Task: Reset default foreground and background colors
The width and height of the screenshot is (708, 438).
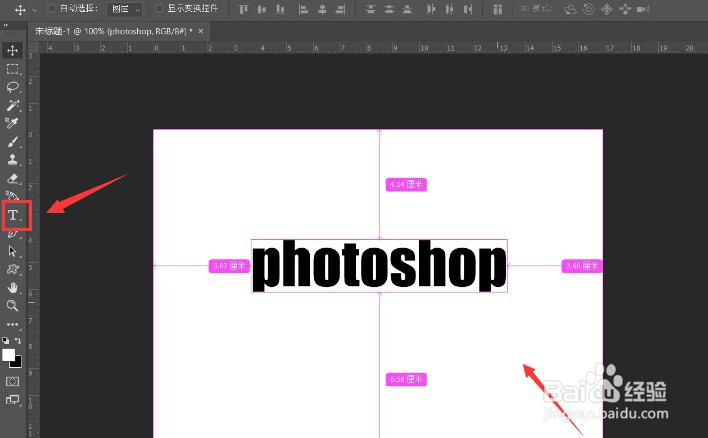Action: pyautogui.click(x=5, y=340)
